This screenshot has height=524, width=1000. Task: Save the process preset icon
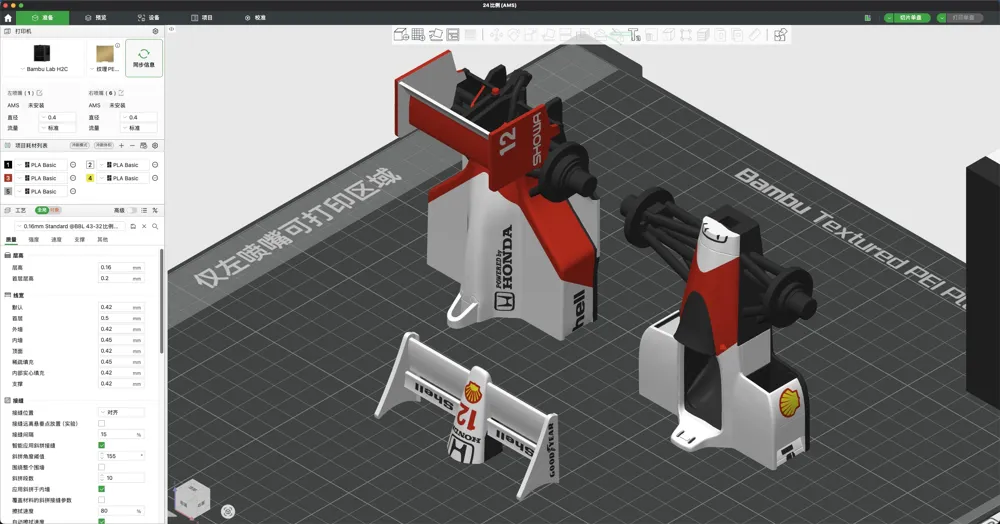(x=133, y=226)
